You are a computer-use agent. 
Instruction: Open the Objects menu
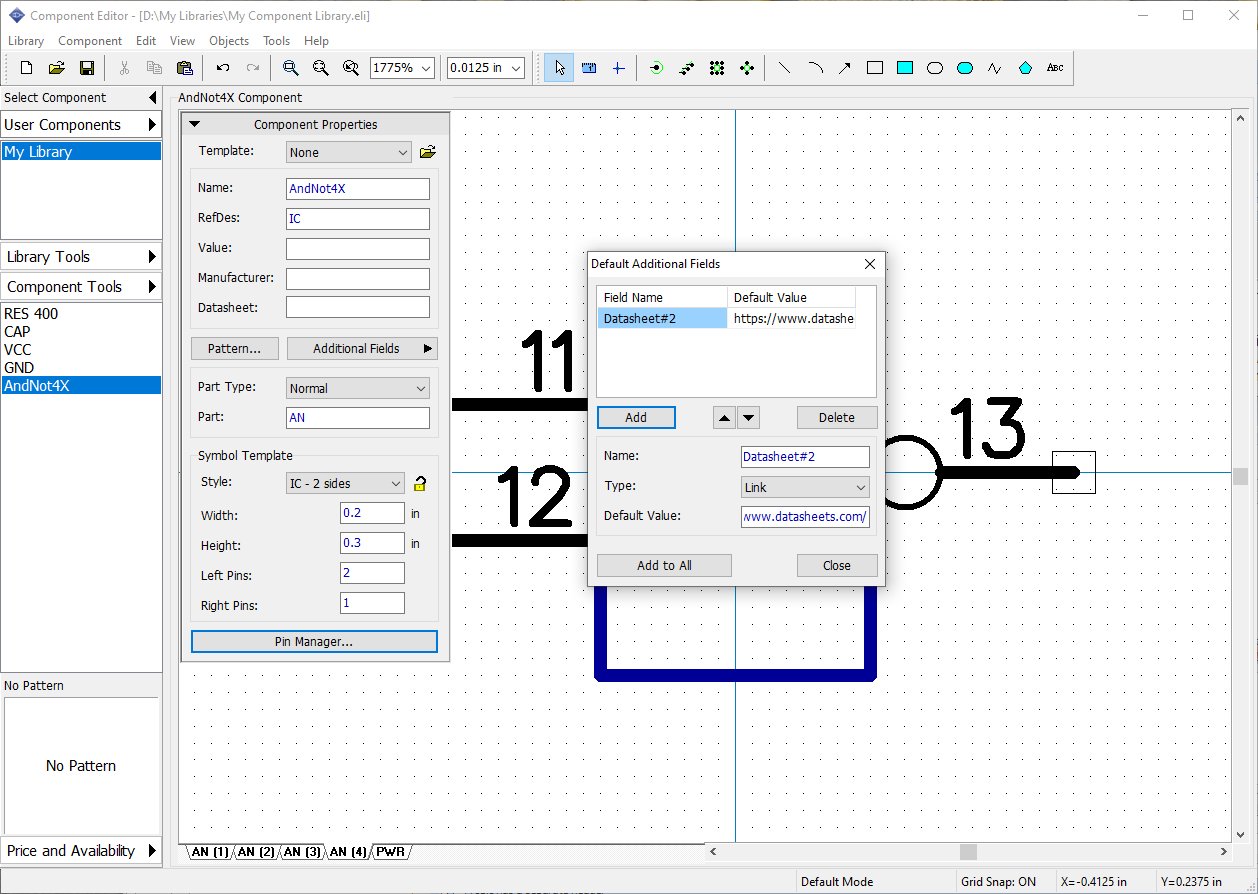tap(229, 41)
